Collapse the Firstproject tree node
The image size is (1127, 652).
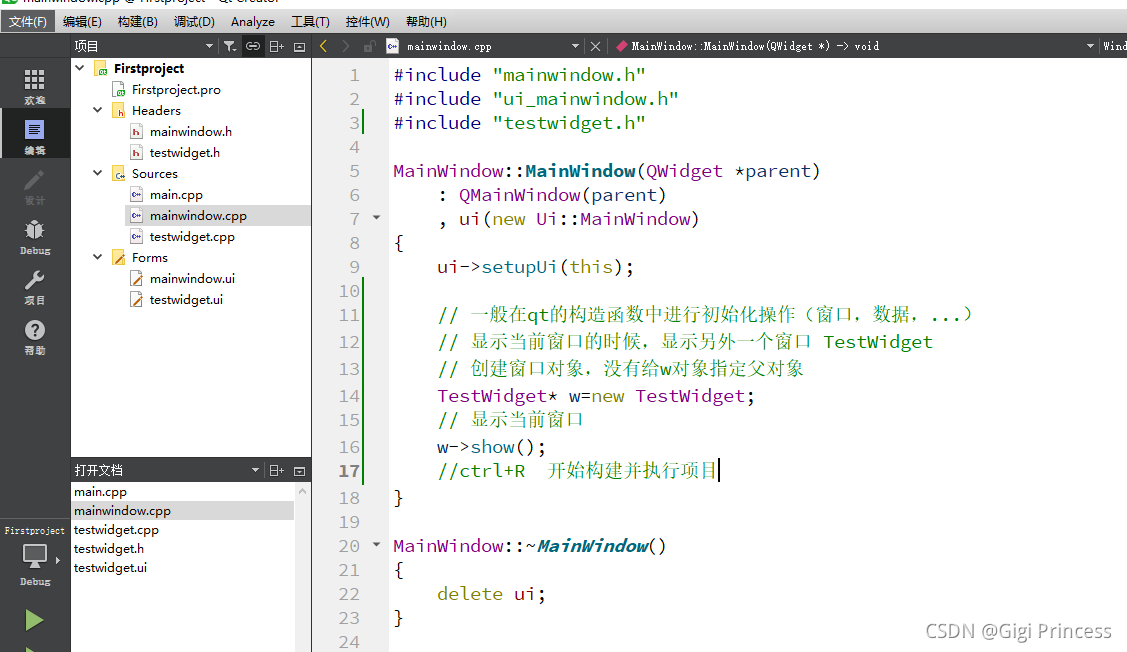coord(80,68)
